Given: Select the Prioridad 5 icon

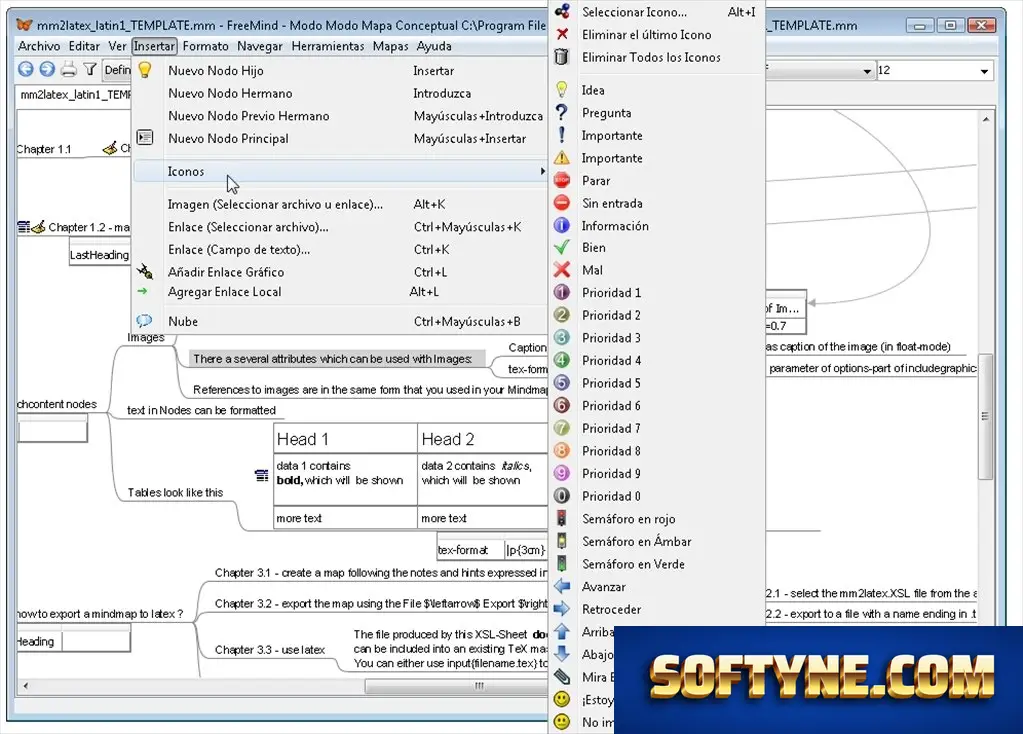Looking at the screenshot, I should (x=561, y=383).
